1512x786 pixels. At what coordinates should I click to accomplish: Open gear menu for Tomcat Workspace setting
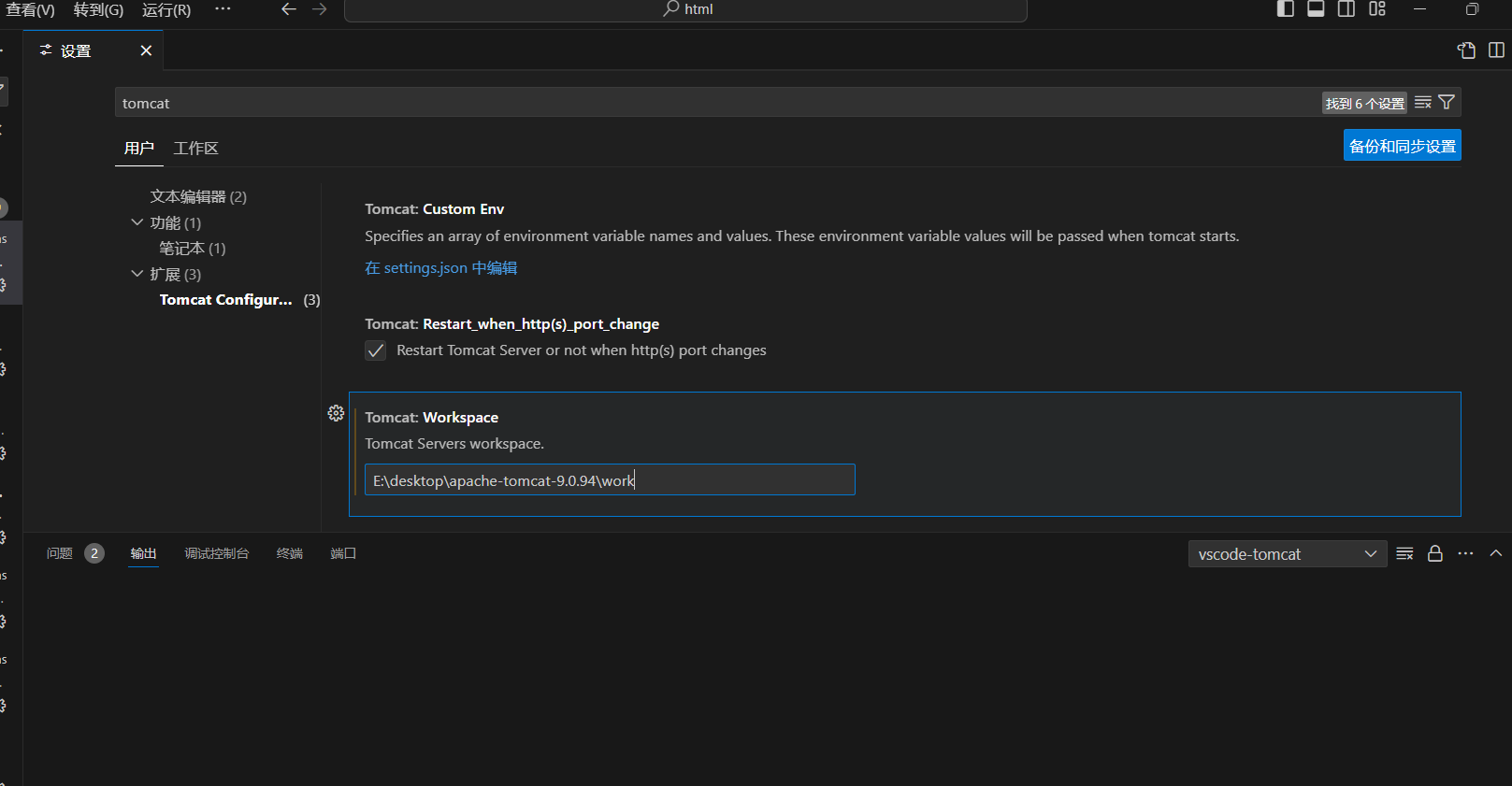pos(336,413)
